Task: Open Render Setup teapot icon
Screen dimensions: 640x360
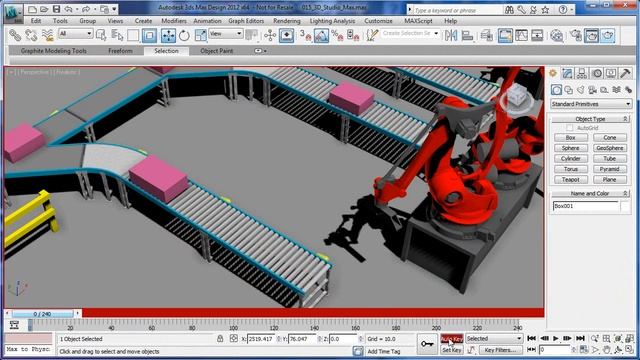Action: pyautogui.click(x=576, y=36)
